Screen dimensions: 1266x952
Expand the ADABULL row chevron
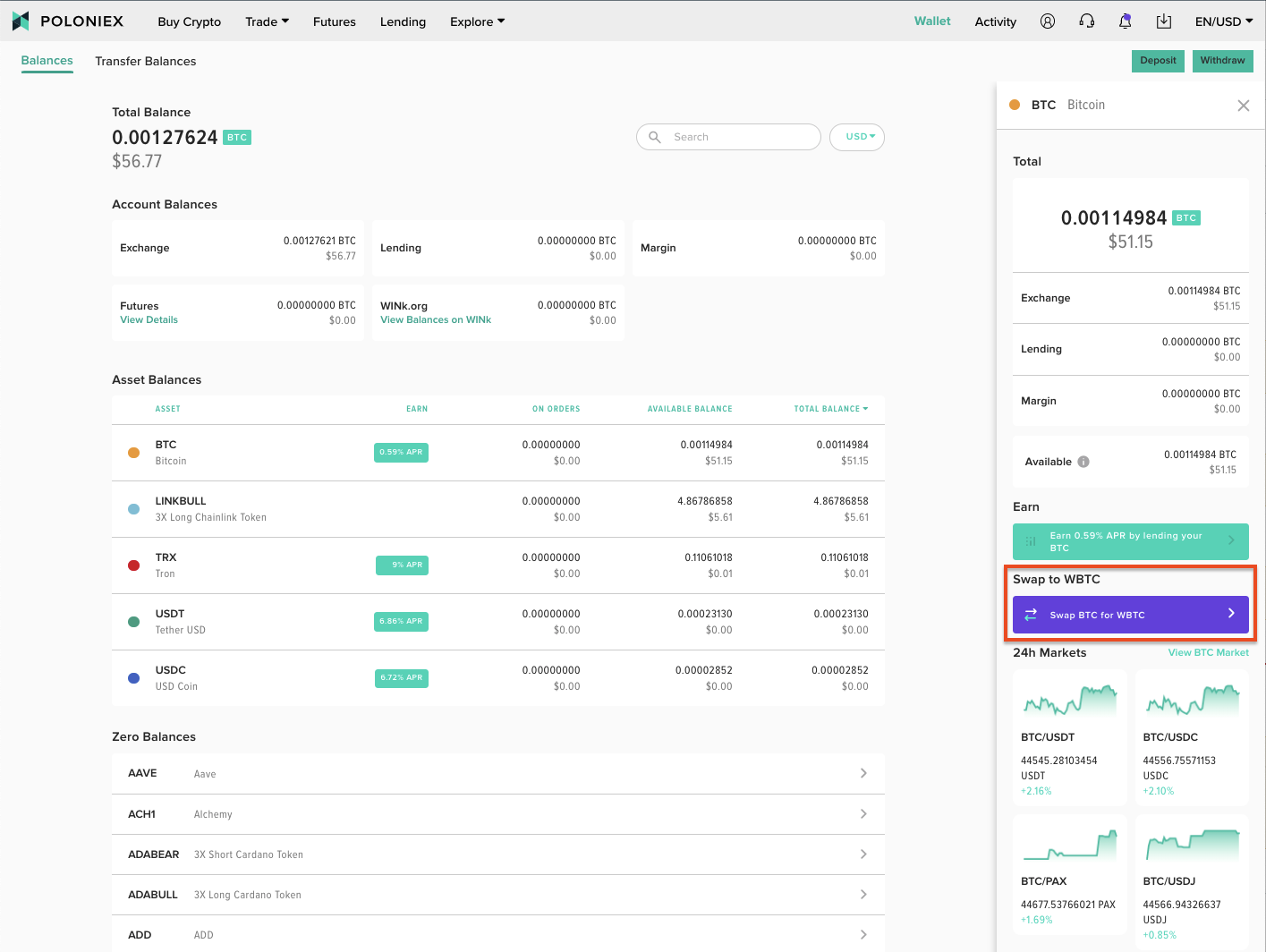tap(863, 895)
